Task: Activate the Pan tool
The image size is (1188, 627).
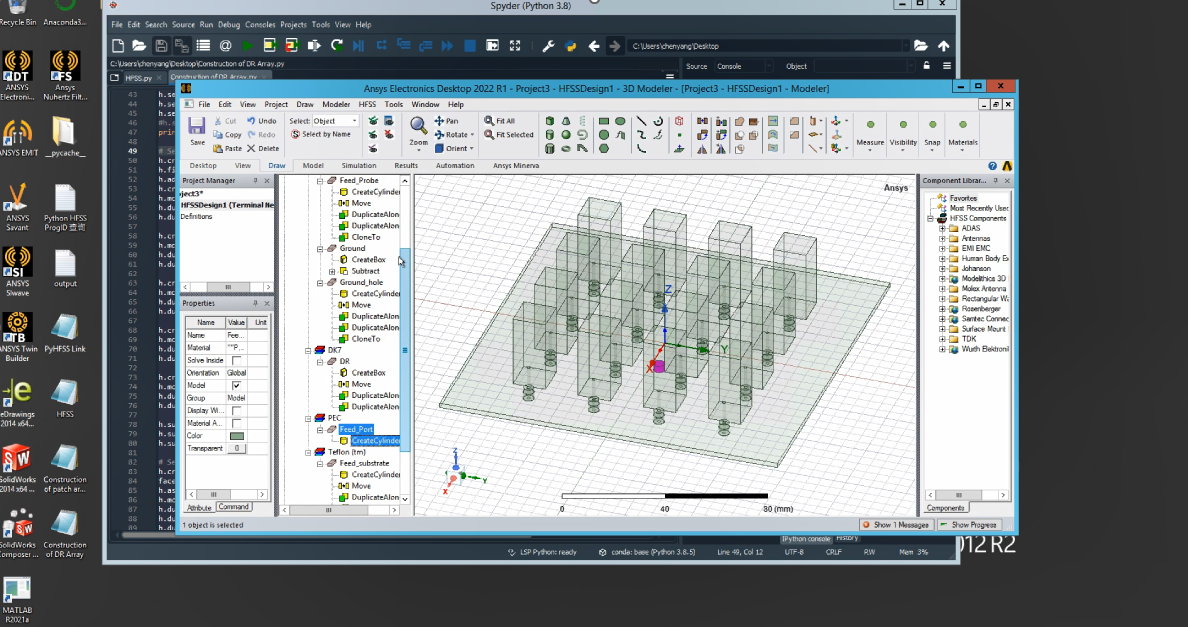Action: [446, 121]
